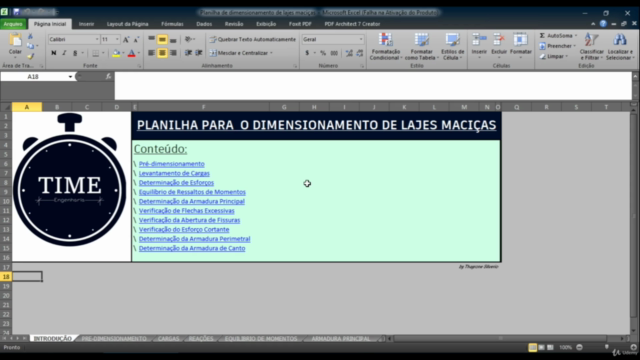The width and height of the screenshot is (640, 360).
Task: Click the Cut scissors icon
Action: tap(30, 36)
